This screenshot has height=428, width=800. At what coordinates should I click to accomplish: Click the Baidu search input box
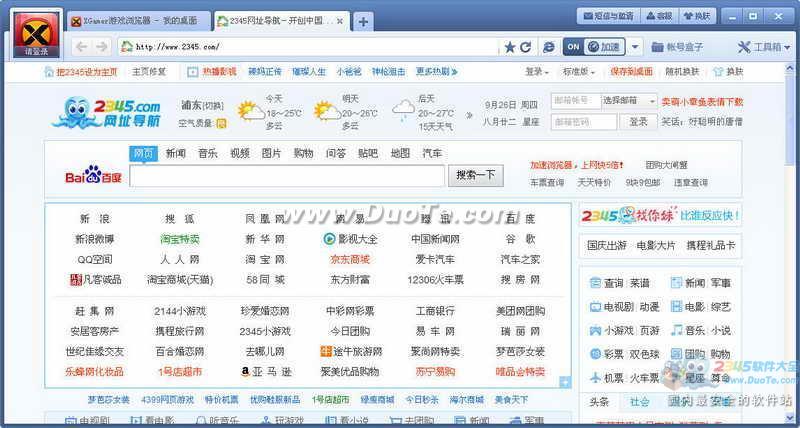pos(287,175)
